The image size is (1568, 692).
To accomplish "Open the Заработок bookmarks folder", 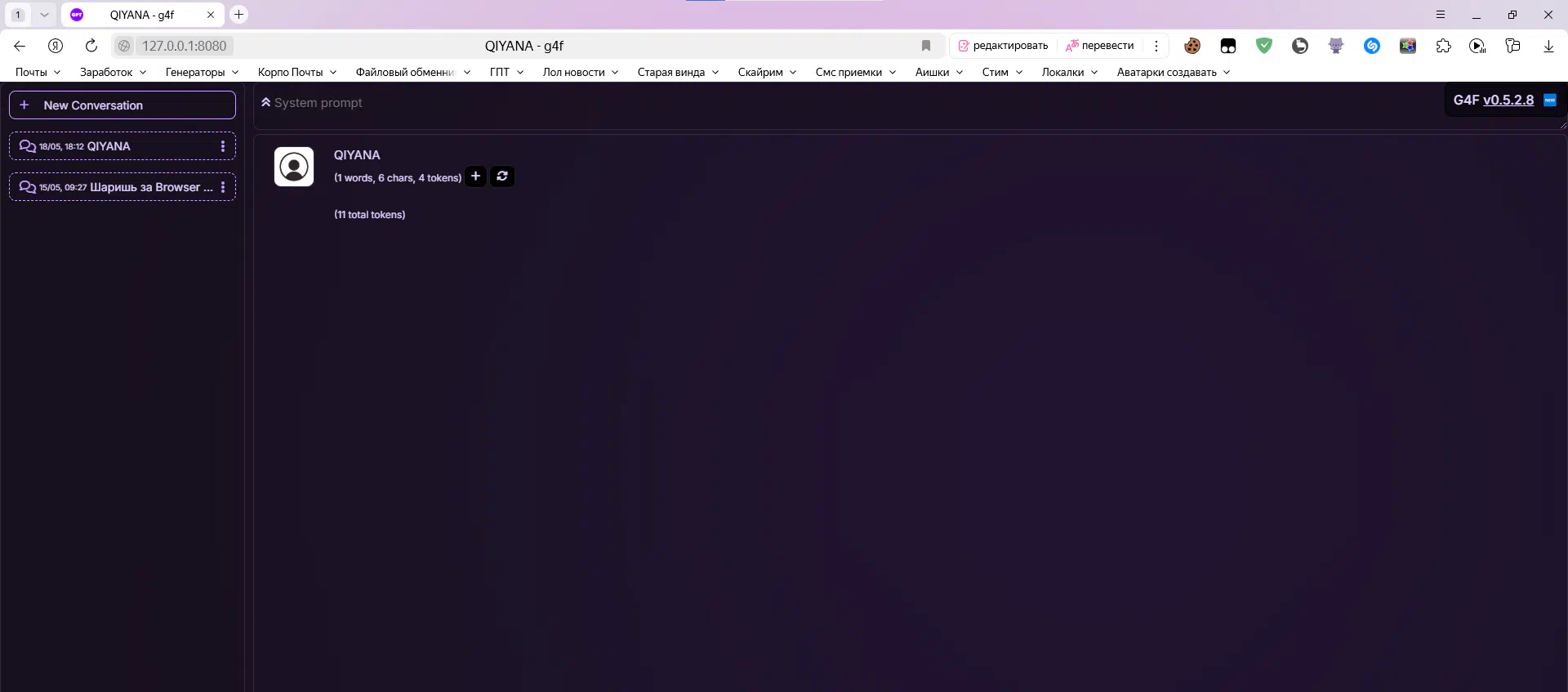I will coord(113,72).
